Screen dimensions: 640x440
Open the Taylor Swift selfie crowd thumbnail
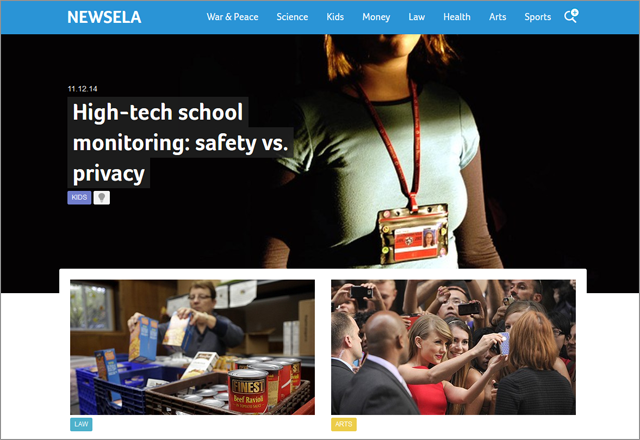(453, 347)
